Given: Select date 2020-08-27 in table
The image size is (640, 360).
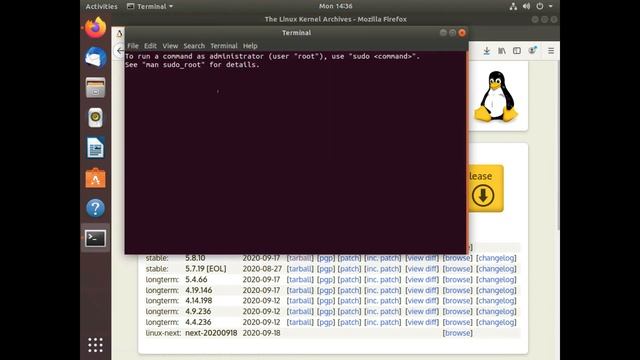Looking at the screenshot, I should click(262, 269).
